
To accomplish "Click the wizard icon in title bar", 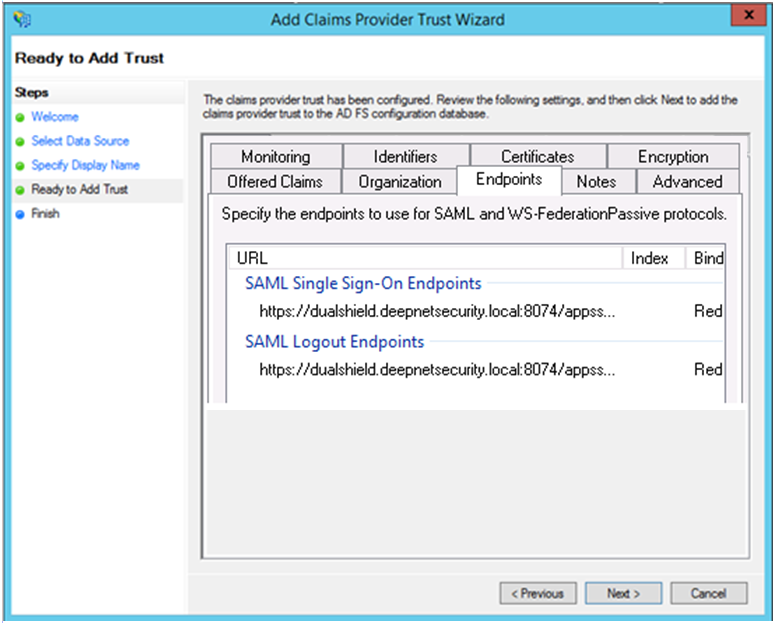I will pyautogui.click(x=20, y=19).
